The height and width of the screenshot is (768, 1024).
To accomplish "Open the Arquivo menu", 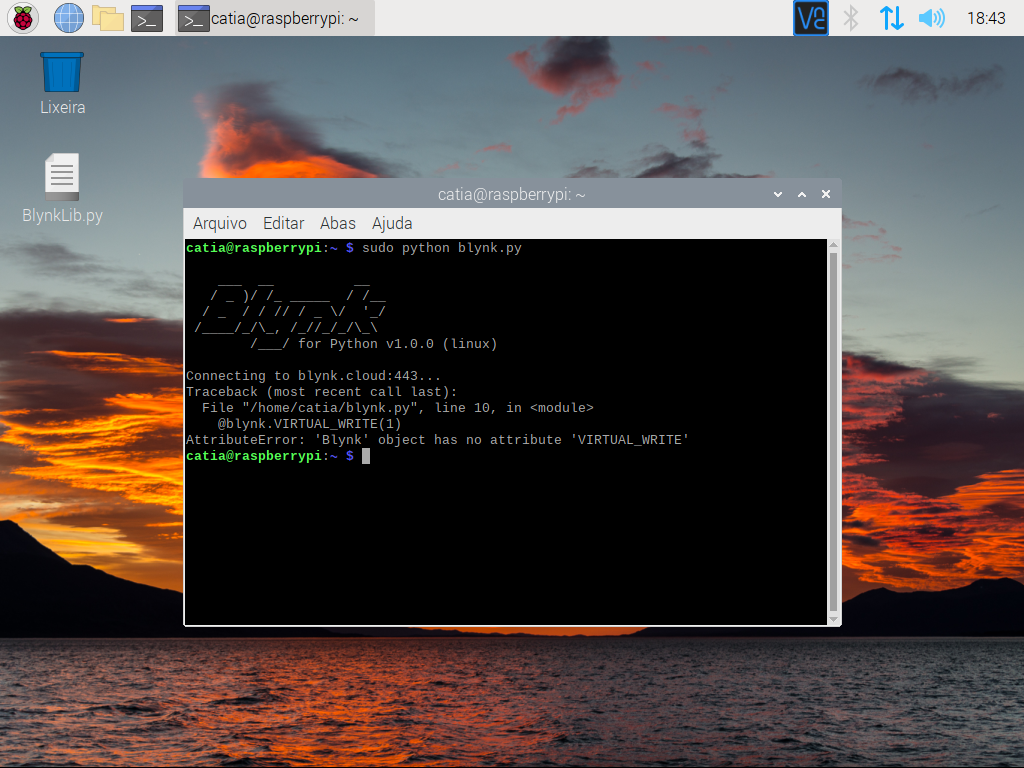I will [219, 223].
